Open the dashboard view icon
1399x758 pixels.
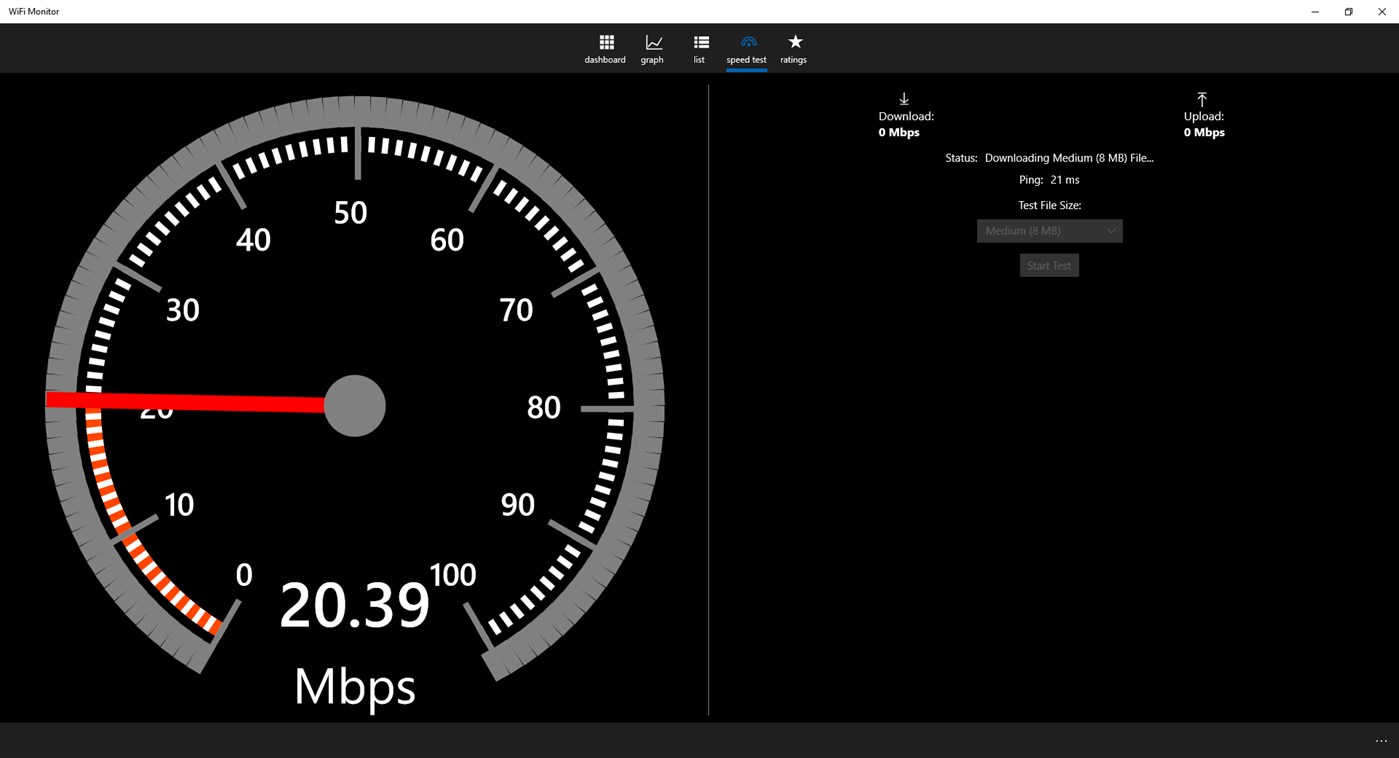click(x=605, y=42)
